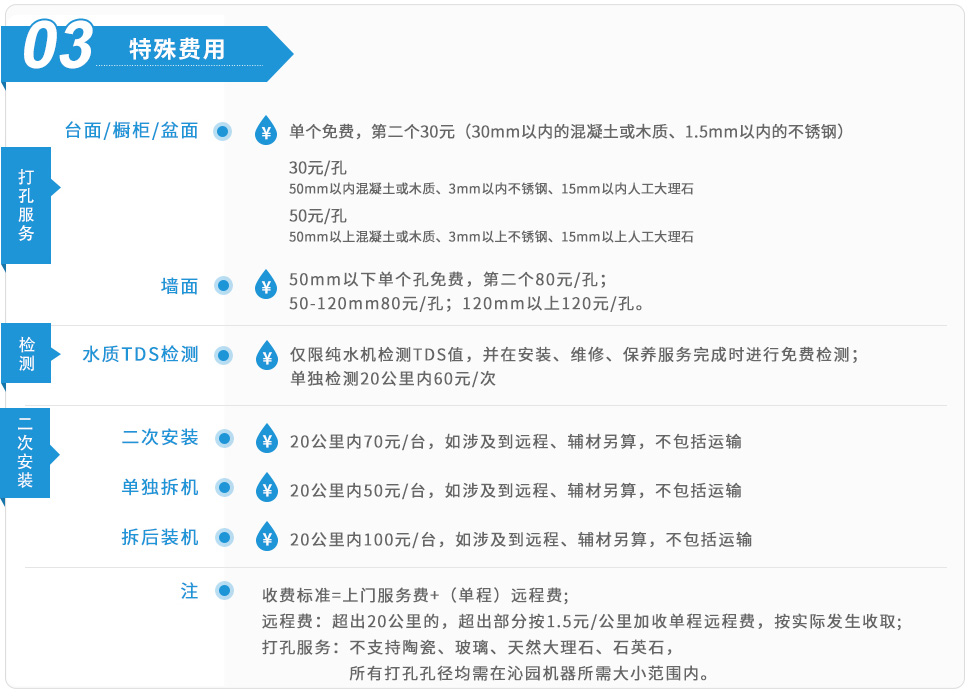Click the 特殊费用 header banner title
This screenshot has width=974, height=698.
(x=177, y=50)
